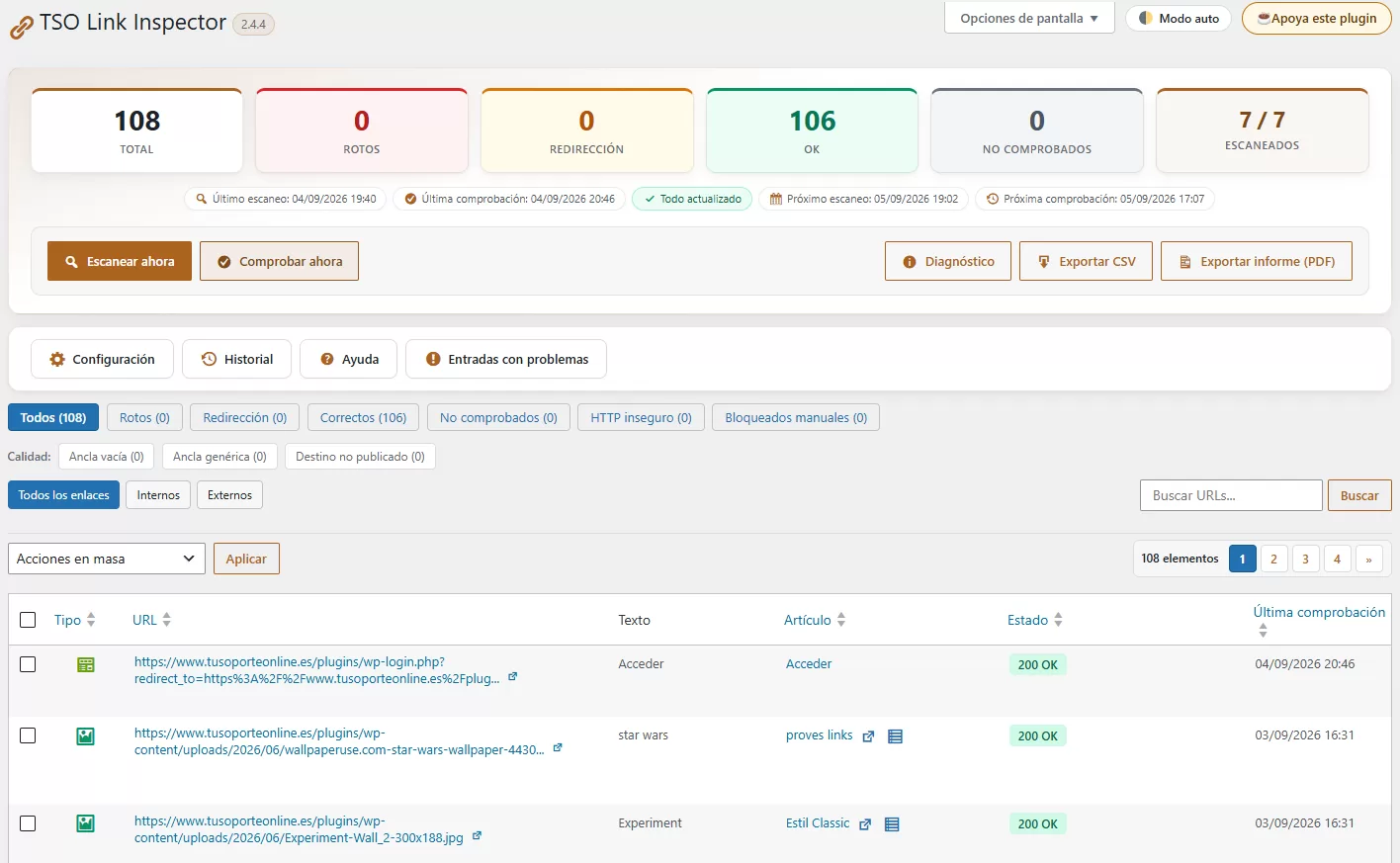Click the Escanear ahora button
Image resolution: width=1400 pixels, height=863 pixels.
(120, 261)
